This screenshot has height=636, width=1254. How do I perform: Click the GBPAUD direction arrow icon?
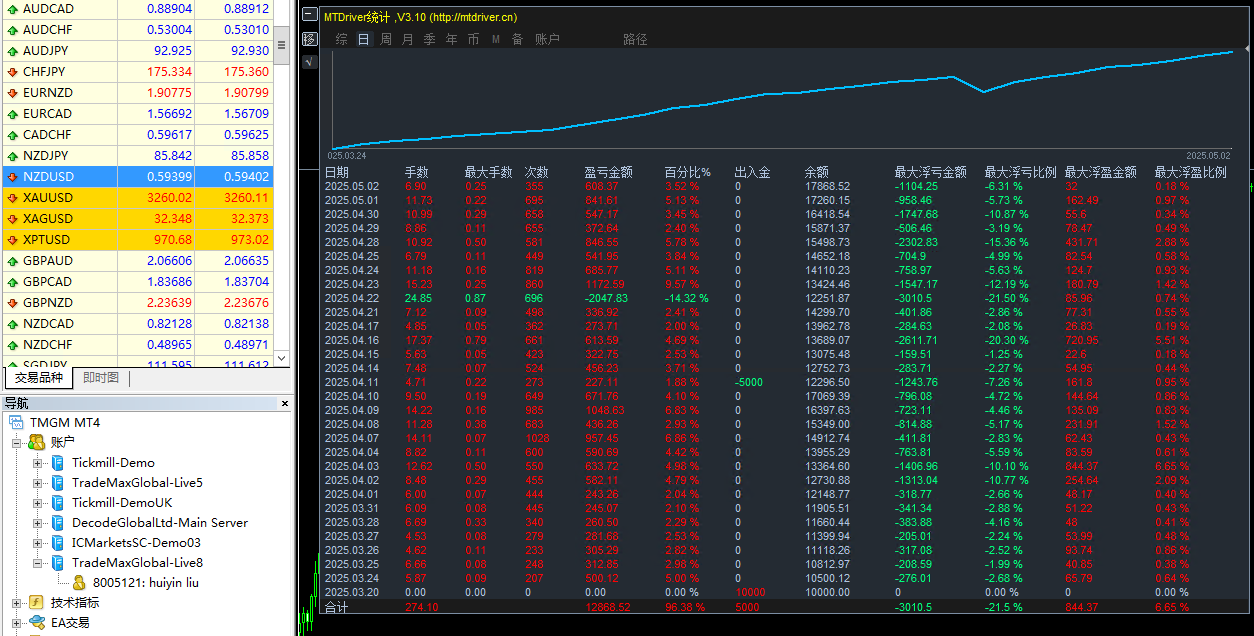pos(12,260)
